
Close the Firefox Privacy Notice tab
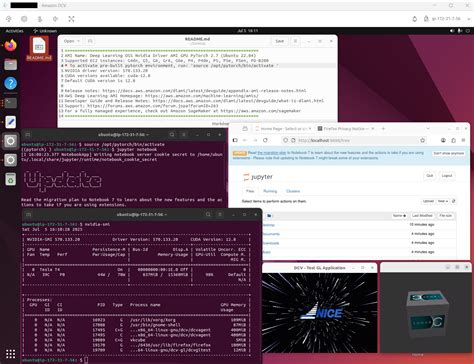(373, 129)
